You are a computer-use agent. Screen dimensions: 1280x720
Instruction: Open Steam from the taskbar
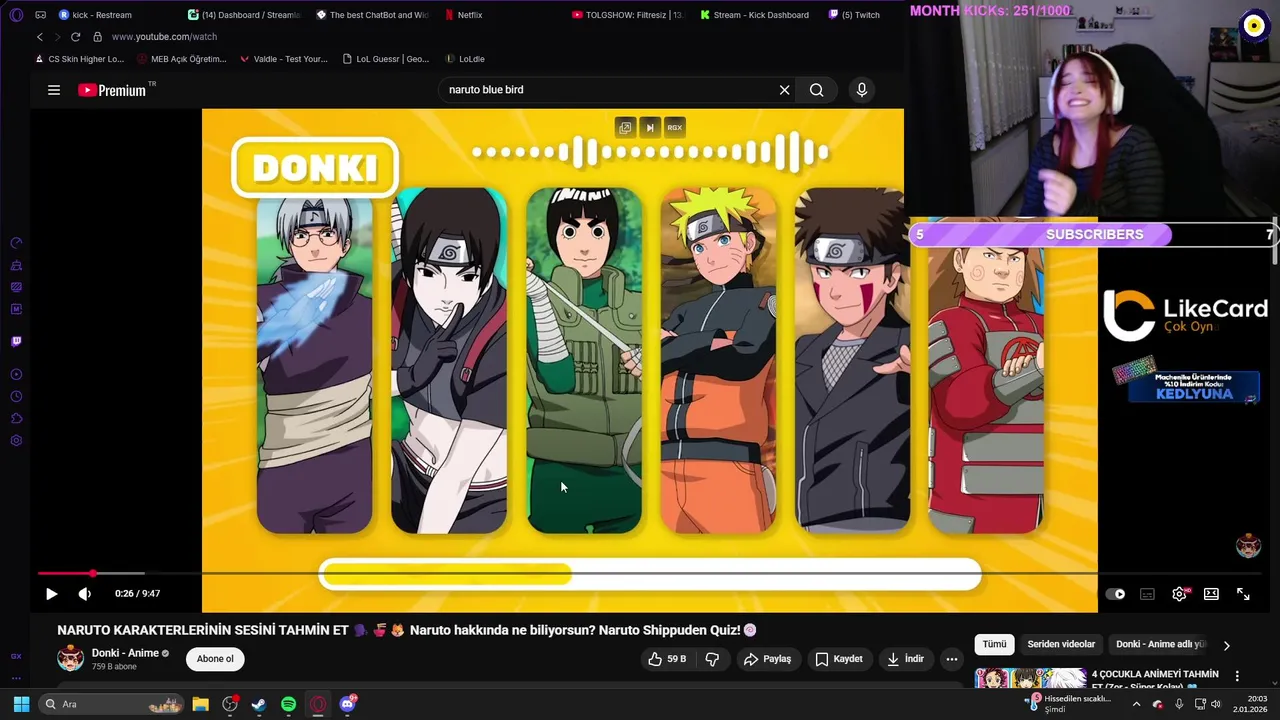pos(258,704)
